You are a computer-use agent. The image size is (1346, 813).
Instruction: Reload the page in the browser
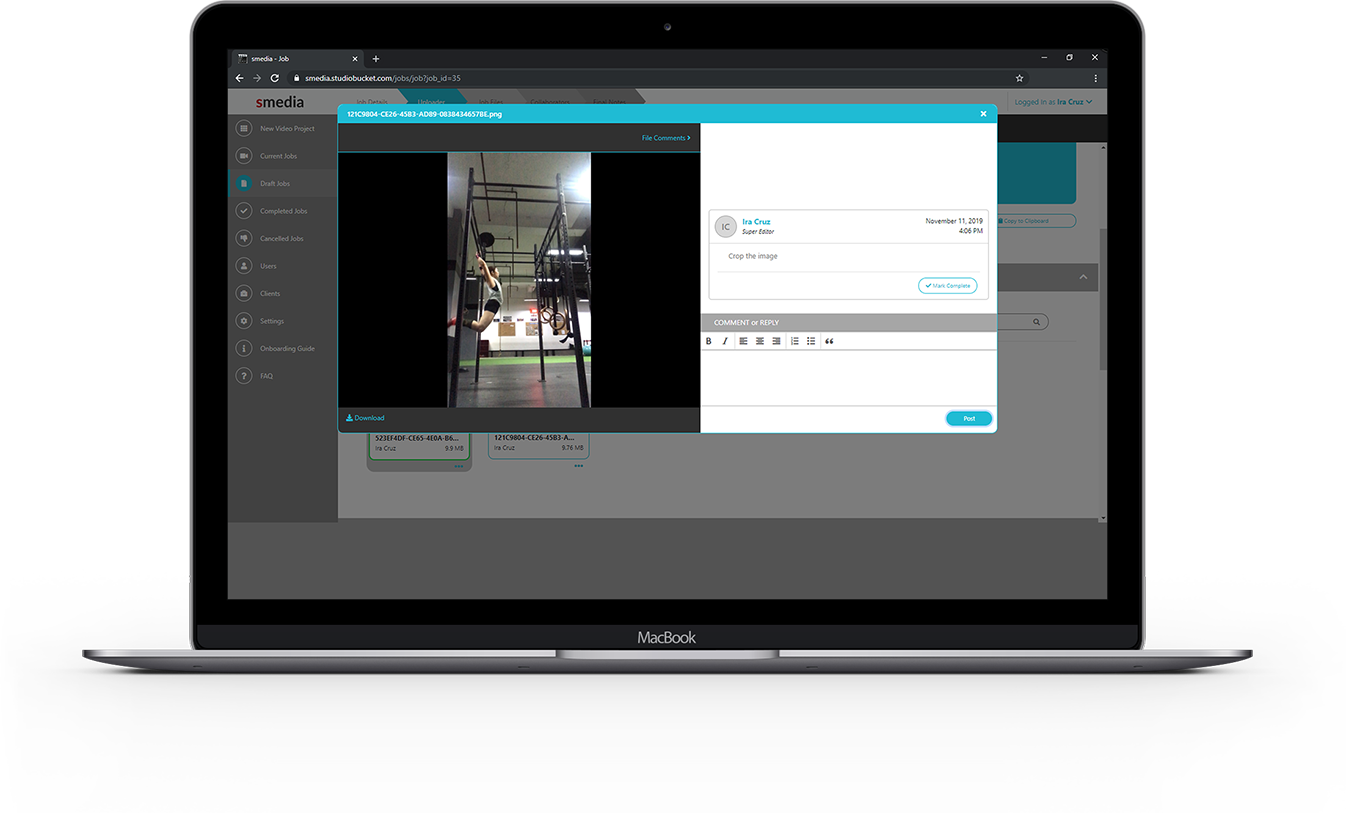click(x=274, y=78)
